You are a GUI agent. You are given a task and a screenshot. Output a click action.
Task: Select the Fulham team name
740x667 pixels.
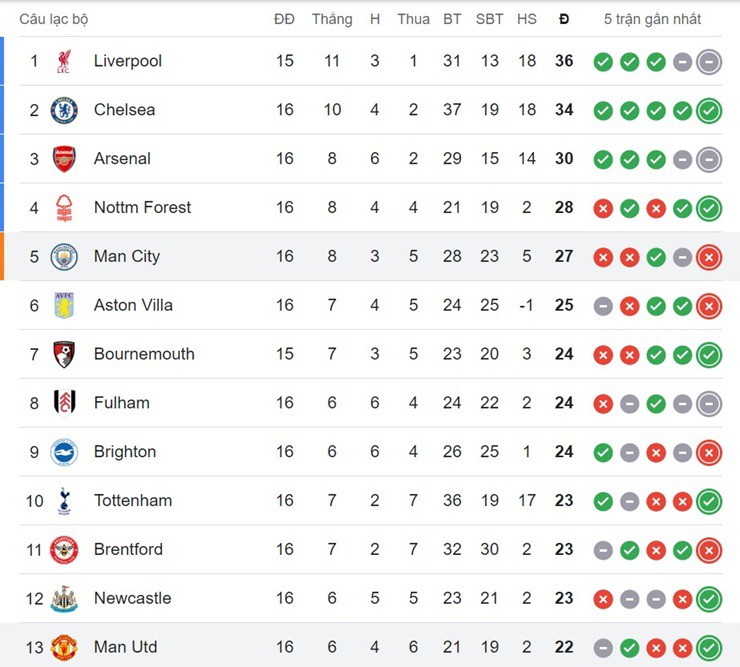click(x=122, y=403)
